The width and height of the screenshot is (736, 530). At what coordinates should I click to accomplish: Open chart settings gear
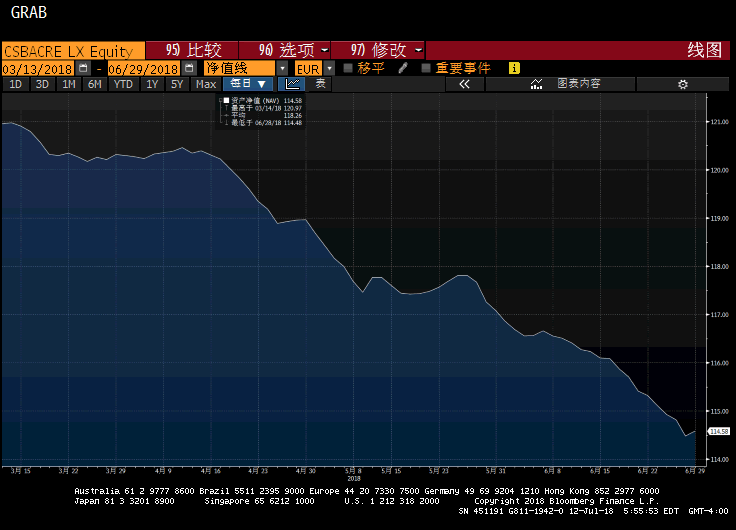[x=682, y=84]
